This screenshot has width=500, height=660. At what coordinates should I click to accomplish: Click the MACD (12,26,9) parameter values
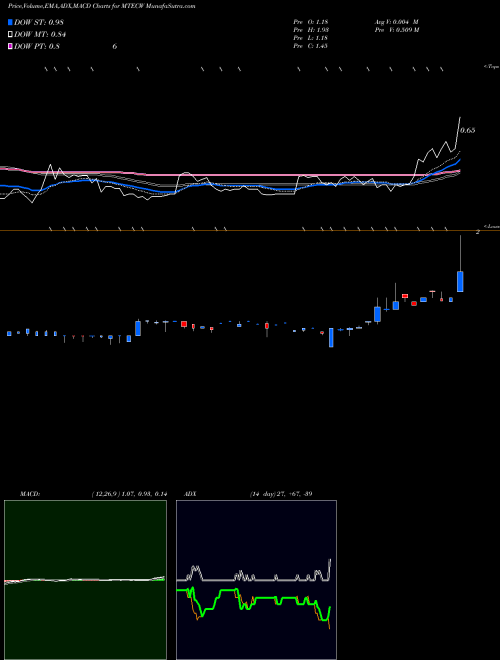pyautogui.click(x=129, y=494)
